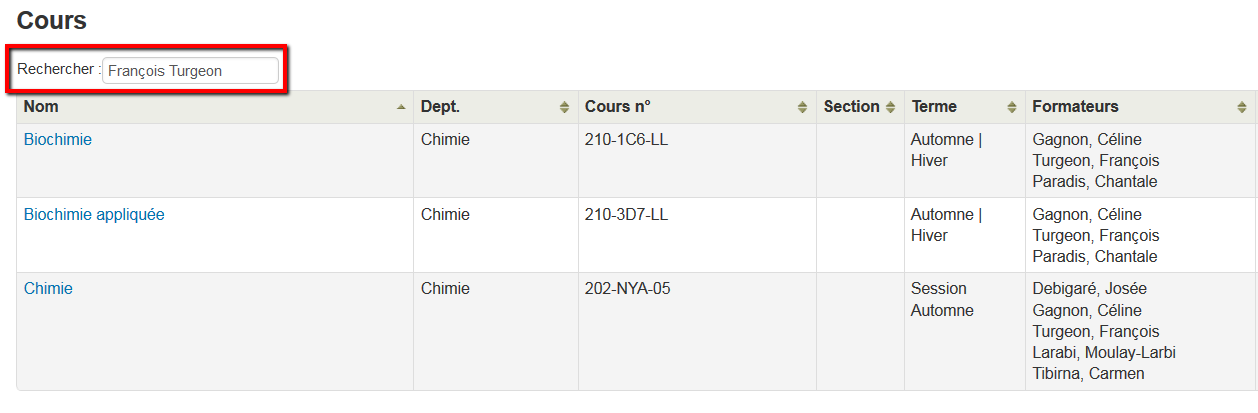Image resolution: width=1258 pixels, height=413 pixels.
Task: Click the Rechercher label text
Action: pos(55,69)
